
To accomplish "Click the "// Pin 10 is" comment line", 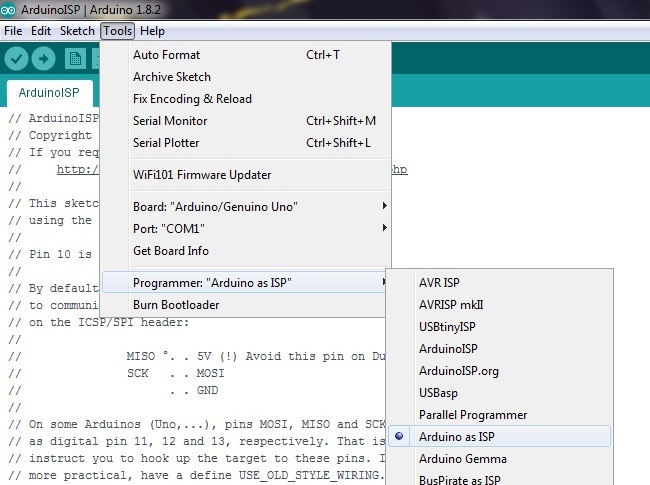I will pos(50,254).
